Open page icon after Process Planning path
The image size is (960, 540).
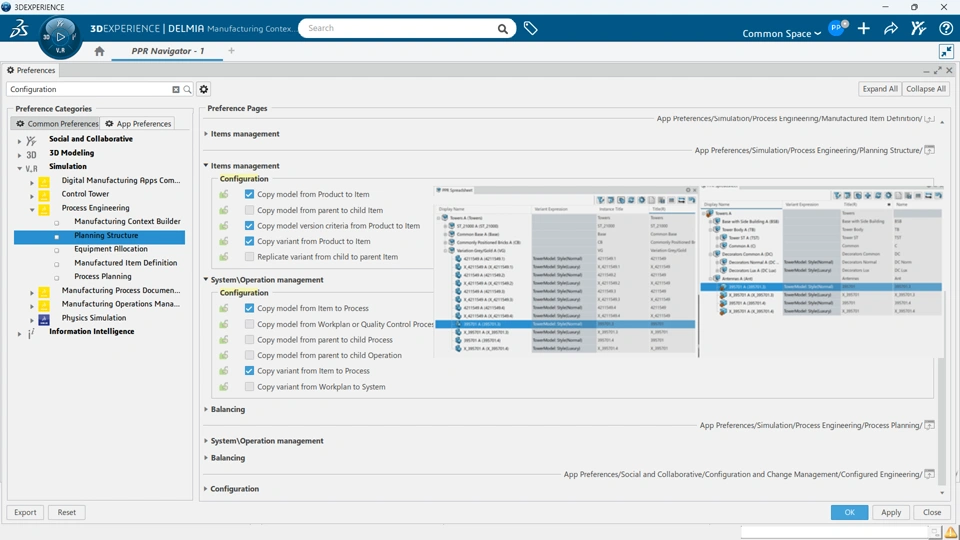[929, 425]
